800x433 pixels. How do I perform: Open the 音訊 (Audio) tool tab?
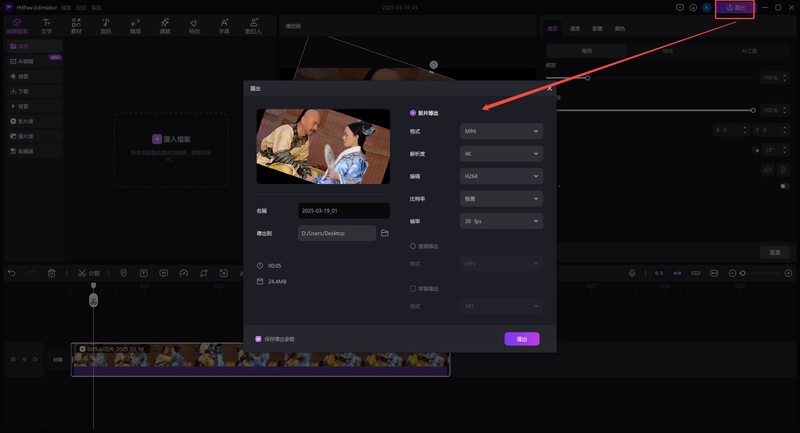pos(105,25)
